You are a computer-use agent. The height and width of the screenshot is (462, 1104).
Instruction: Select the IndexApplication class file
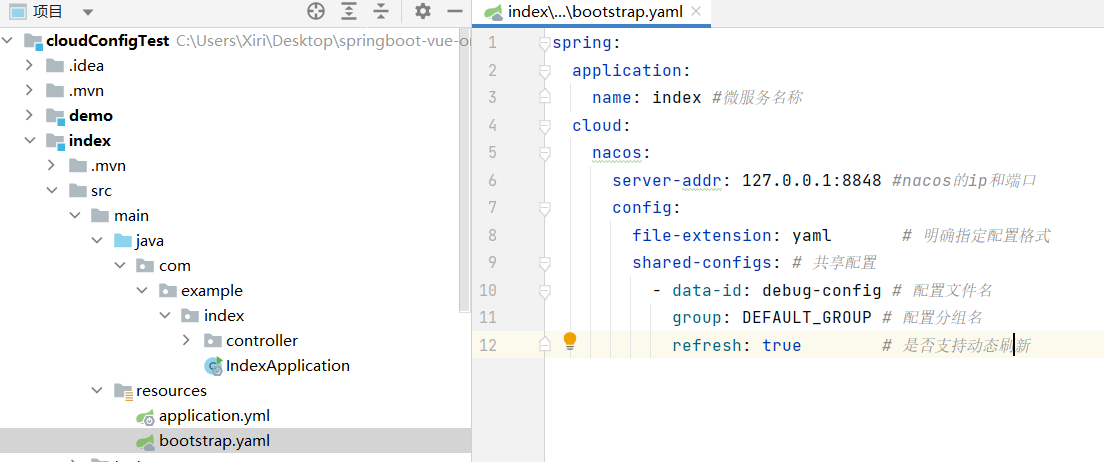point(288,366)
